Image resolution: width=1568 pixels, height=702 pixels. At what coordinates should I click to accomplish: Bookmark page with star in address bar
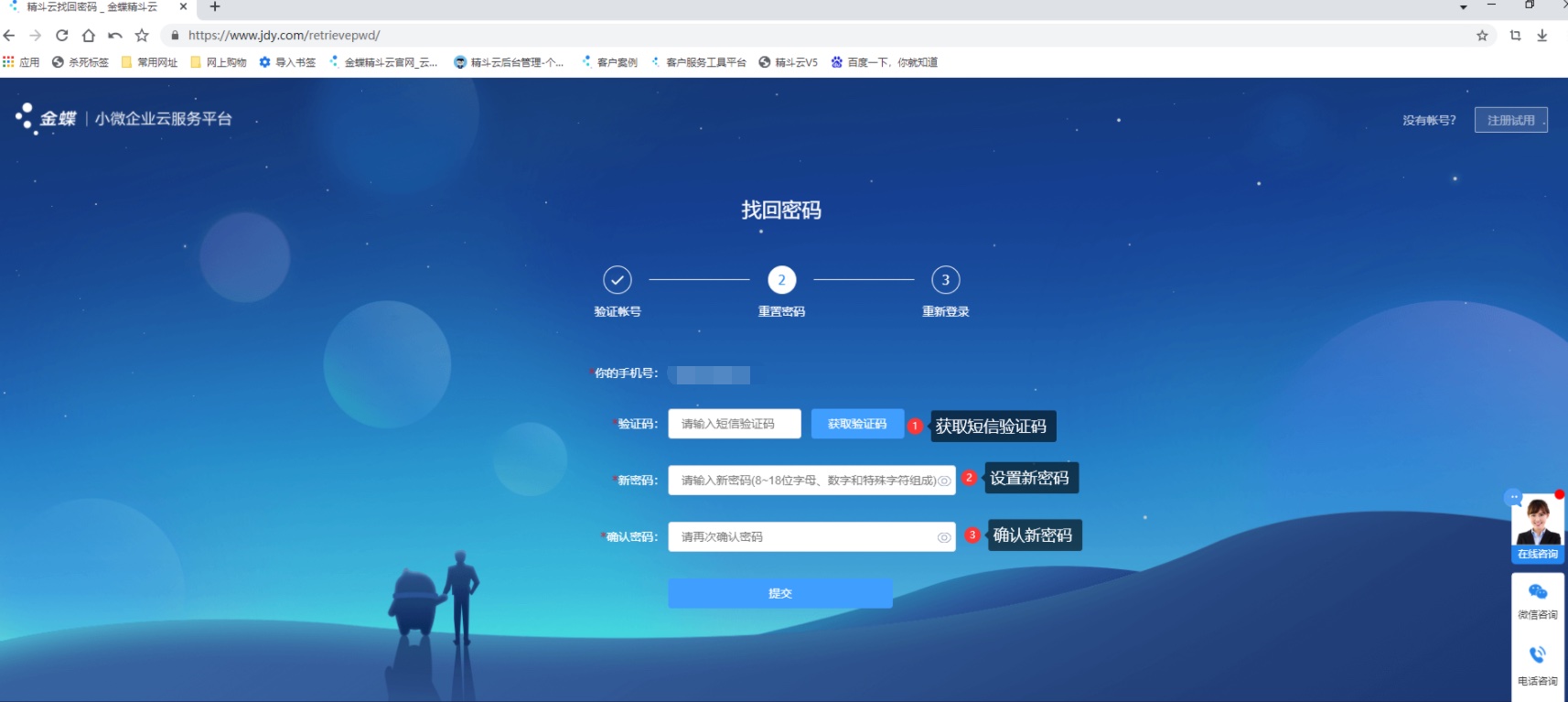1482,36
